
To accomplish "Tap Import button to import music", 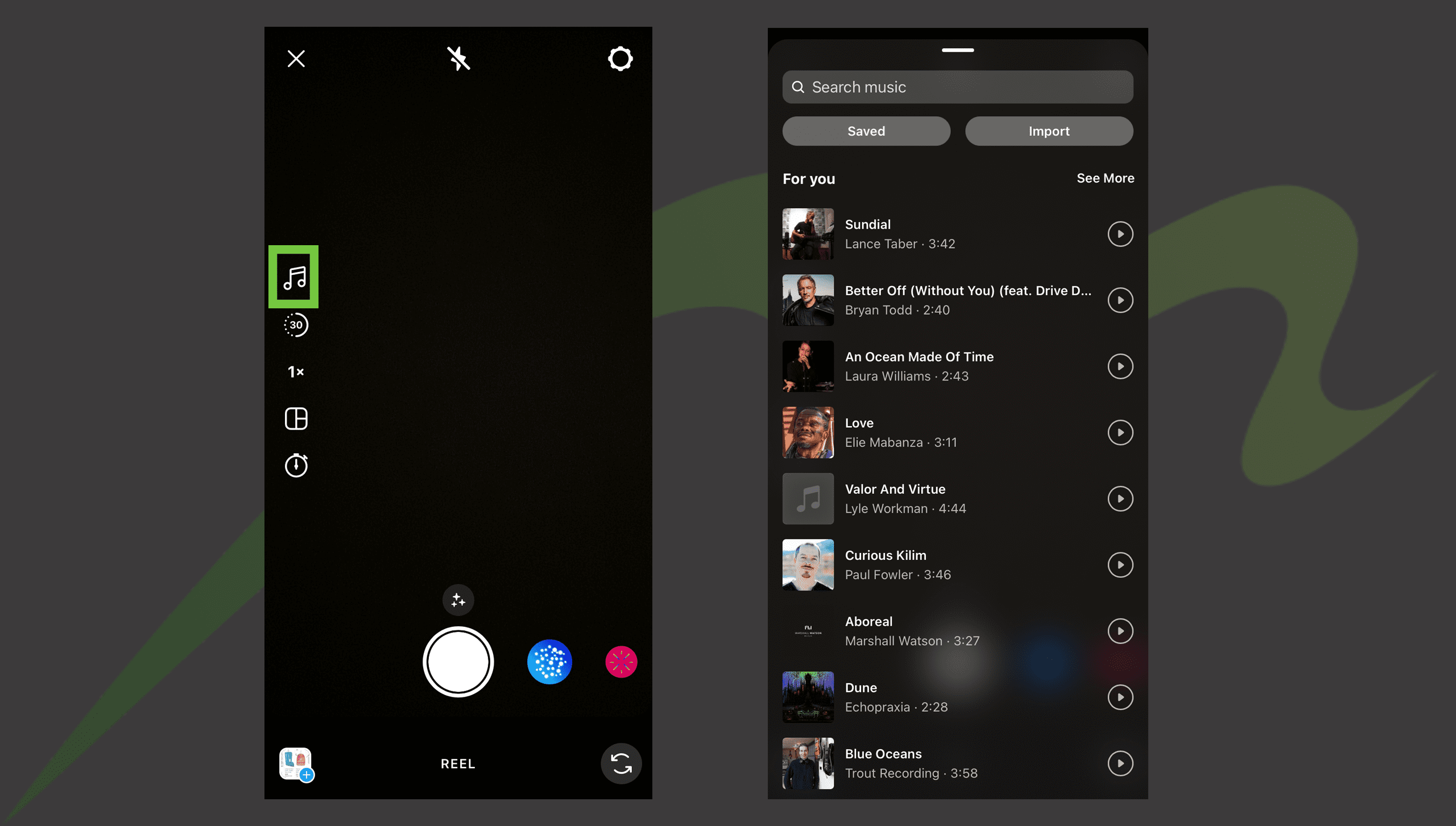I will 1049,131.
